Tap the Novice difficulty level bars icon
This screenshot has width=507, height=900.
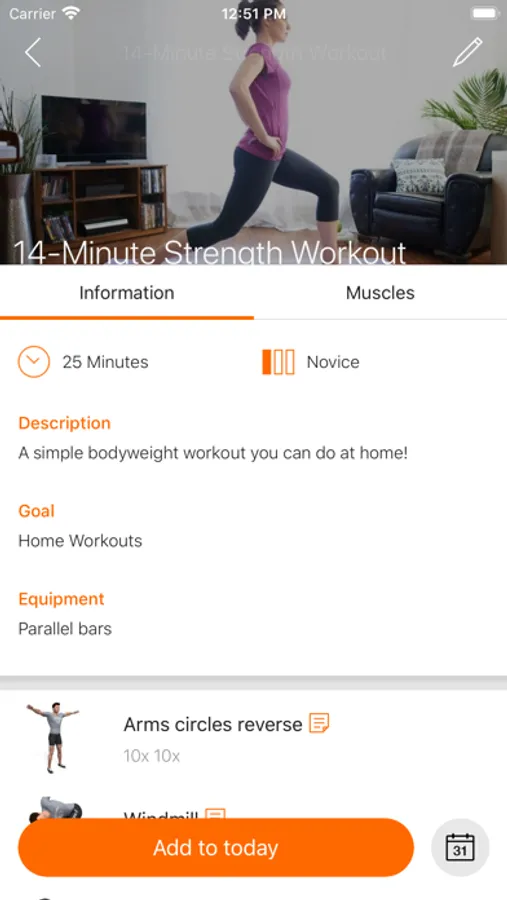[278, 362]
